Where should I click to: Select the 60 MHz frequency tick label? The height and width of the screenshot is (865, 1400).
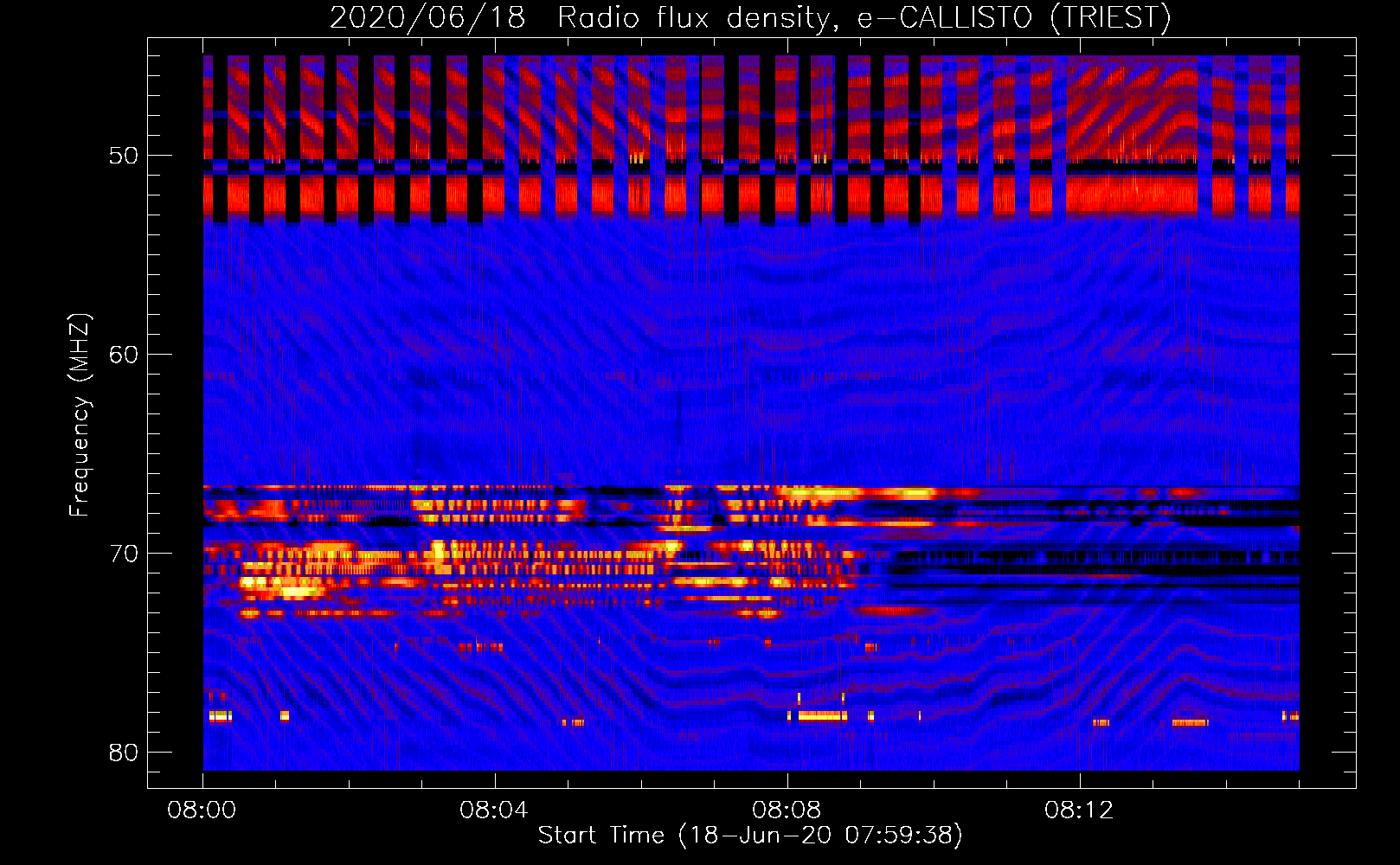coord(124,355)
